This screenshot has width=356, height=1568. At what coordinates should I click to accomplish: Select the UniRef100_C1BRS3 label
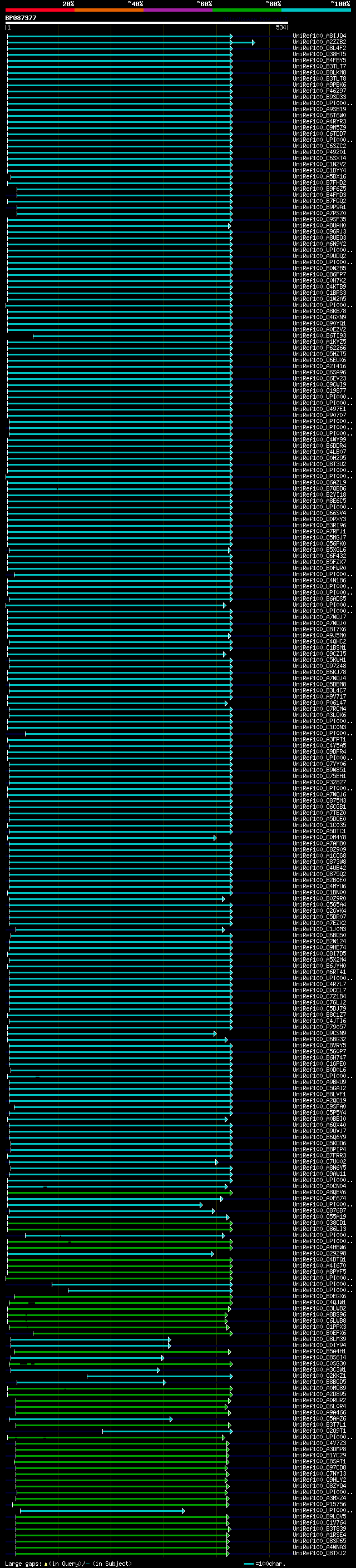coord(319,293)
